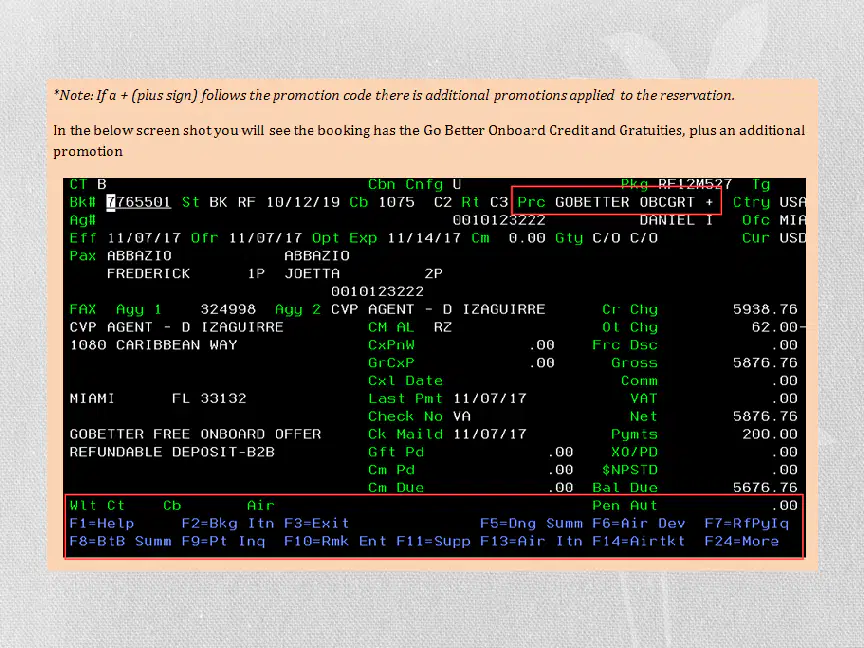Click the $NPSTD label
The height and width of the screenshot is (648, 864).
pos(630,470)
